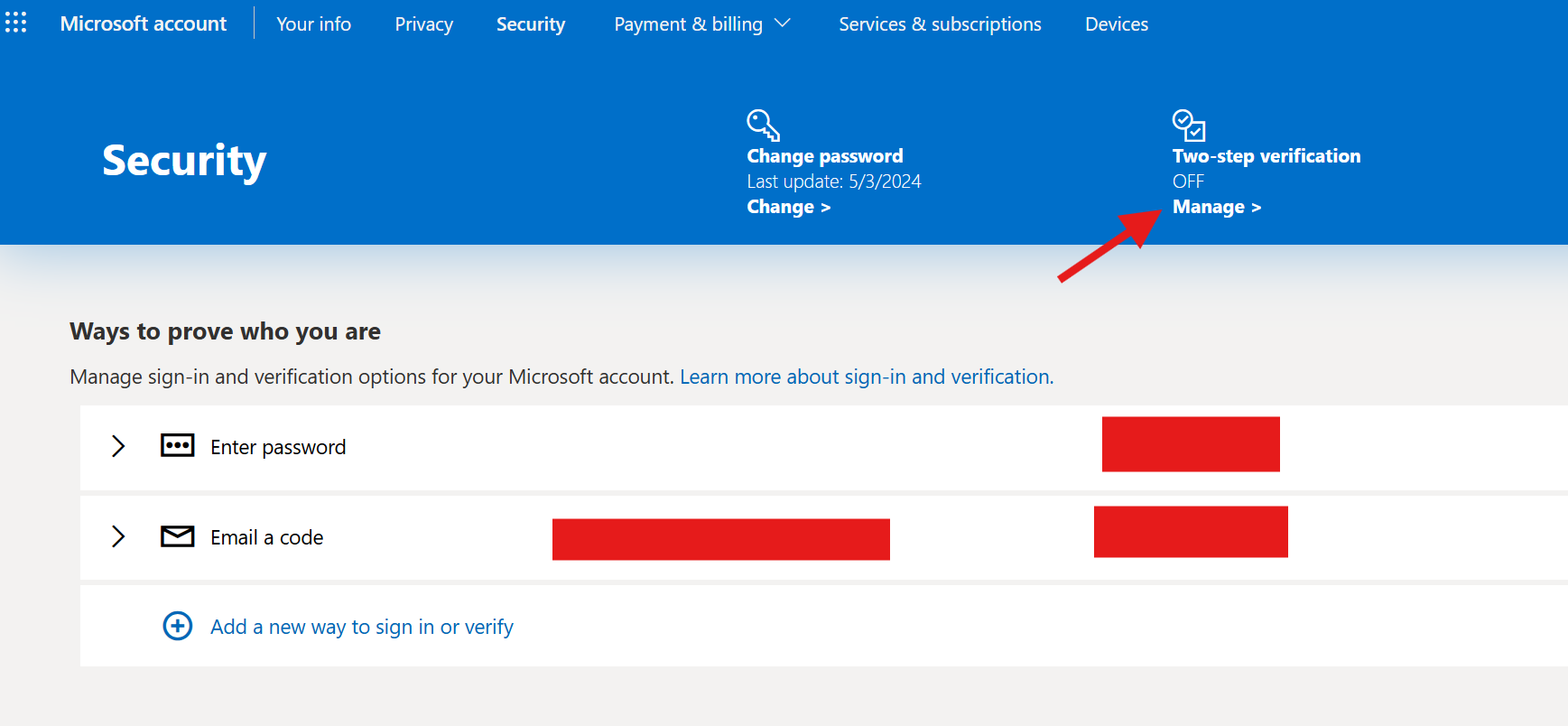Expand the Email a code row chevron

[118, 536]
